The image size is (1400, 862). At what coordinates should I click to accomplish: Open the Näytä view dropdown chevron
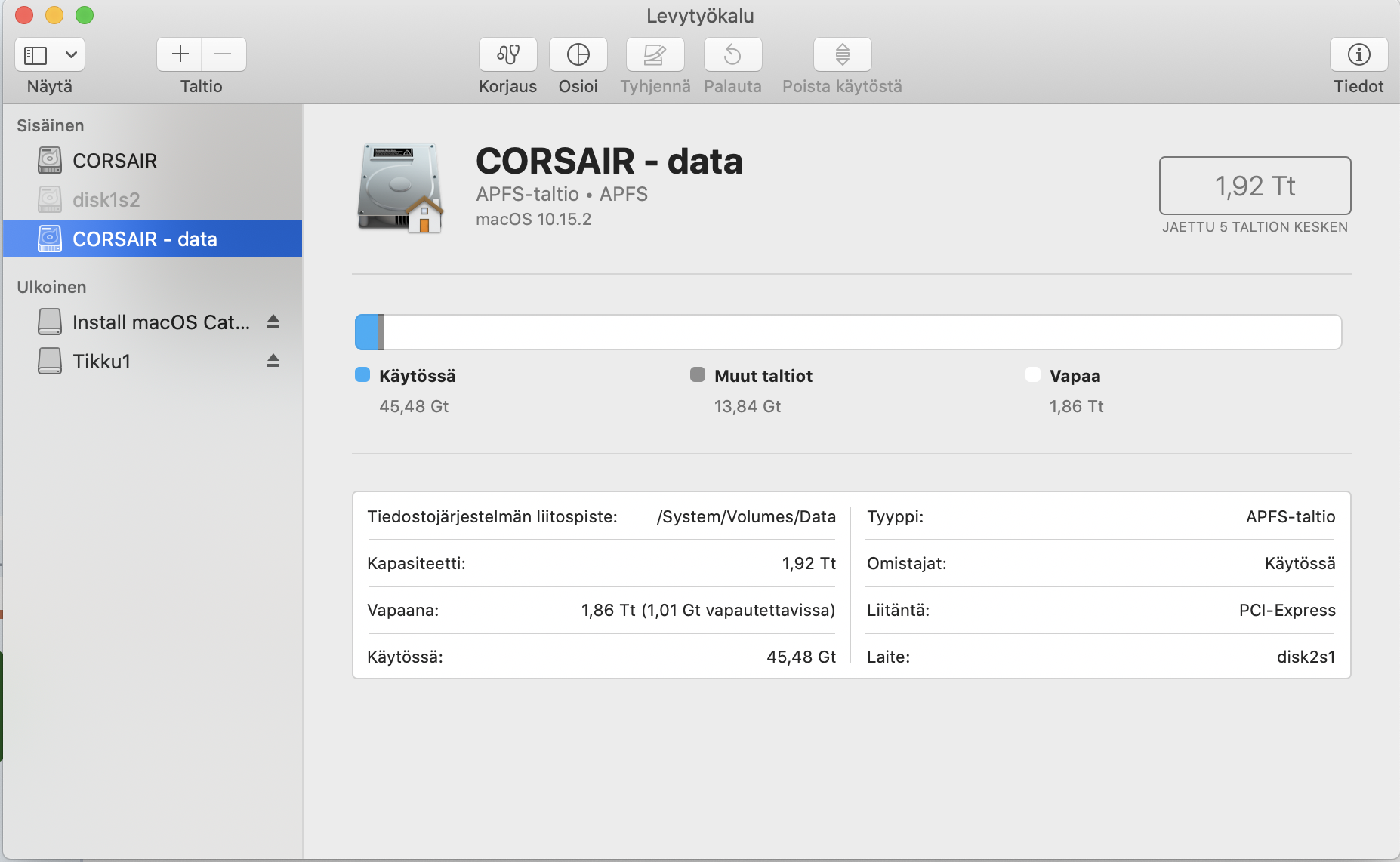(71, 55)
